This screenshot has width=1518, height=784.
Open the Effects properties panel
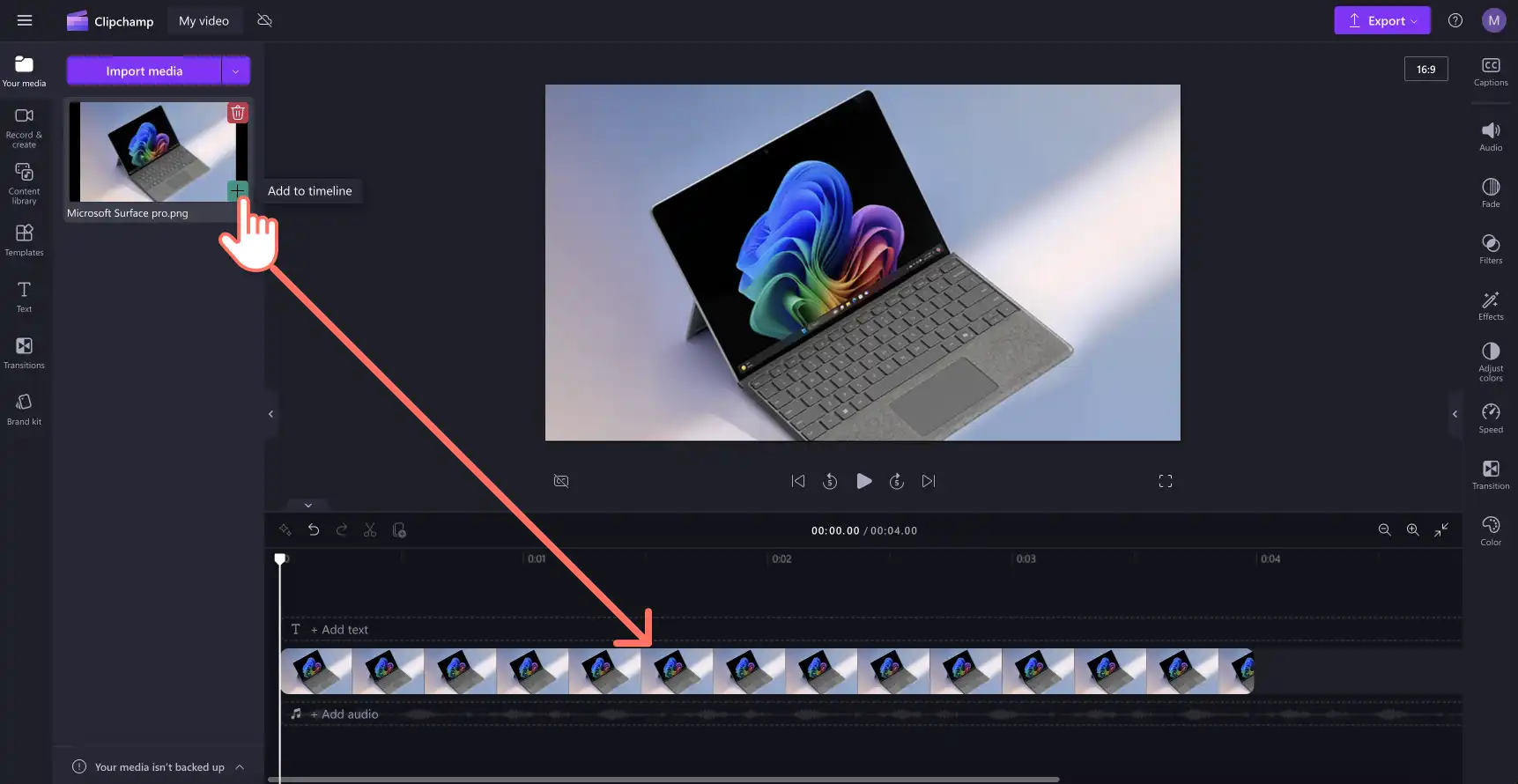[1491, 306]
